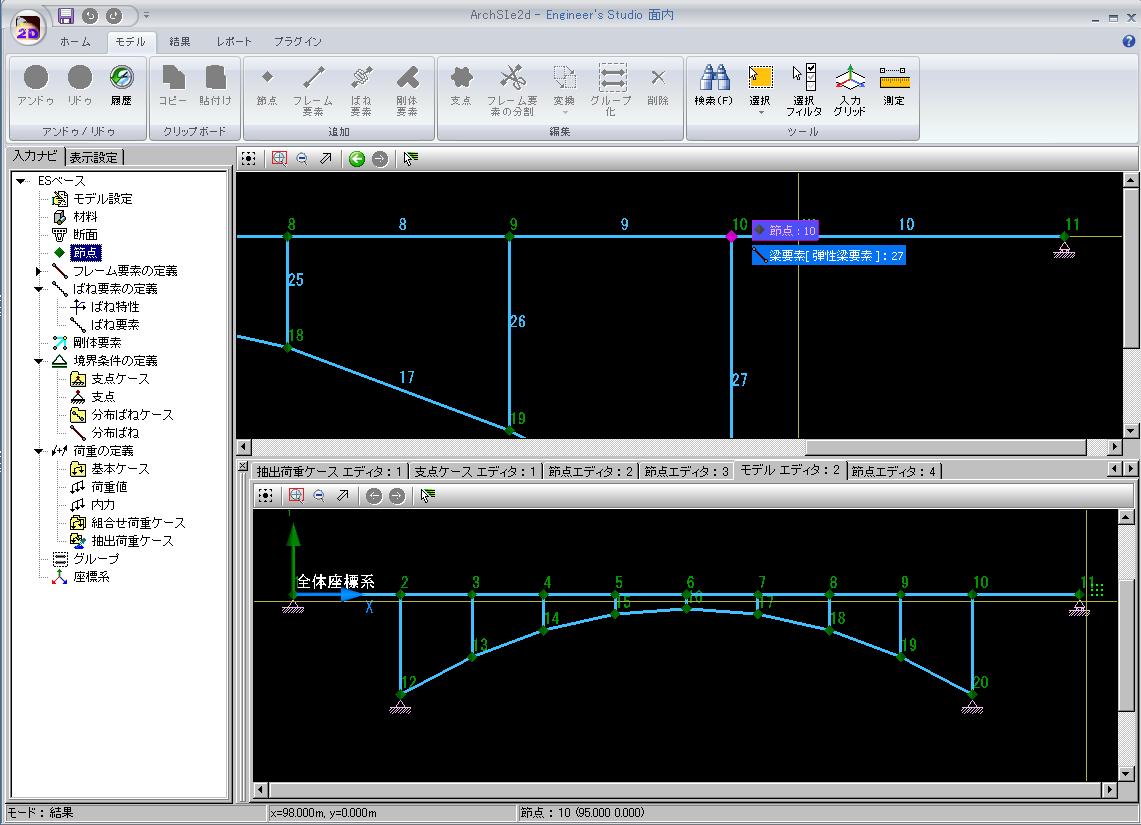1141x825 pixels.
Task: Click zoom-out magnifier in lower view toolbar
Action: [319, 495]
